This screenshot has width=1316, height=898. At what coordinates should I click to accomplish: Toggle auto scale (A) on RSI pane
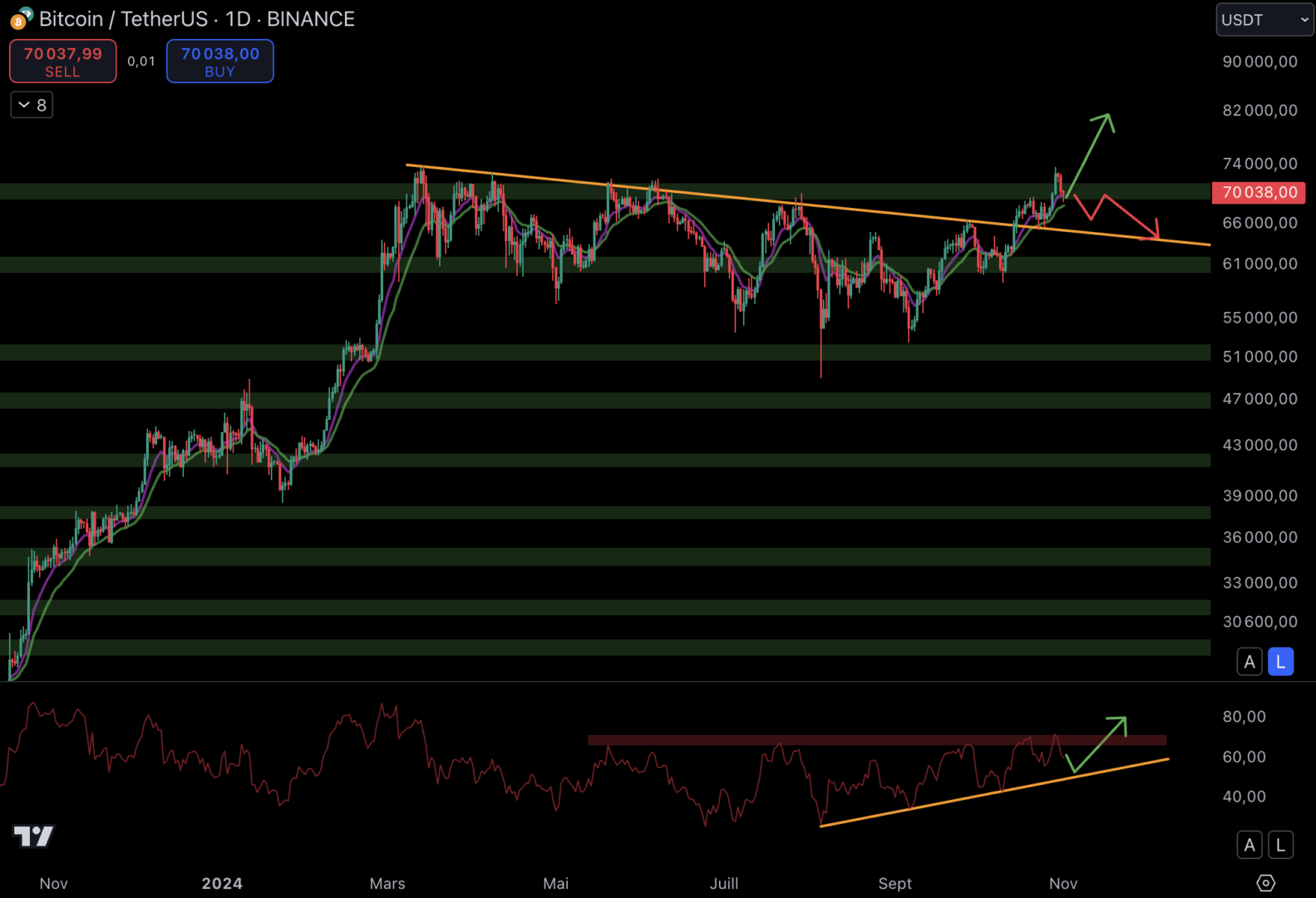click(1249, 846)
